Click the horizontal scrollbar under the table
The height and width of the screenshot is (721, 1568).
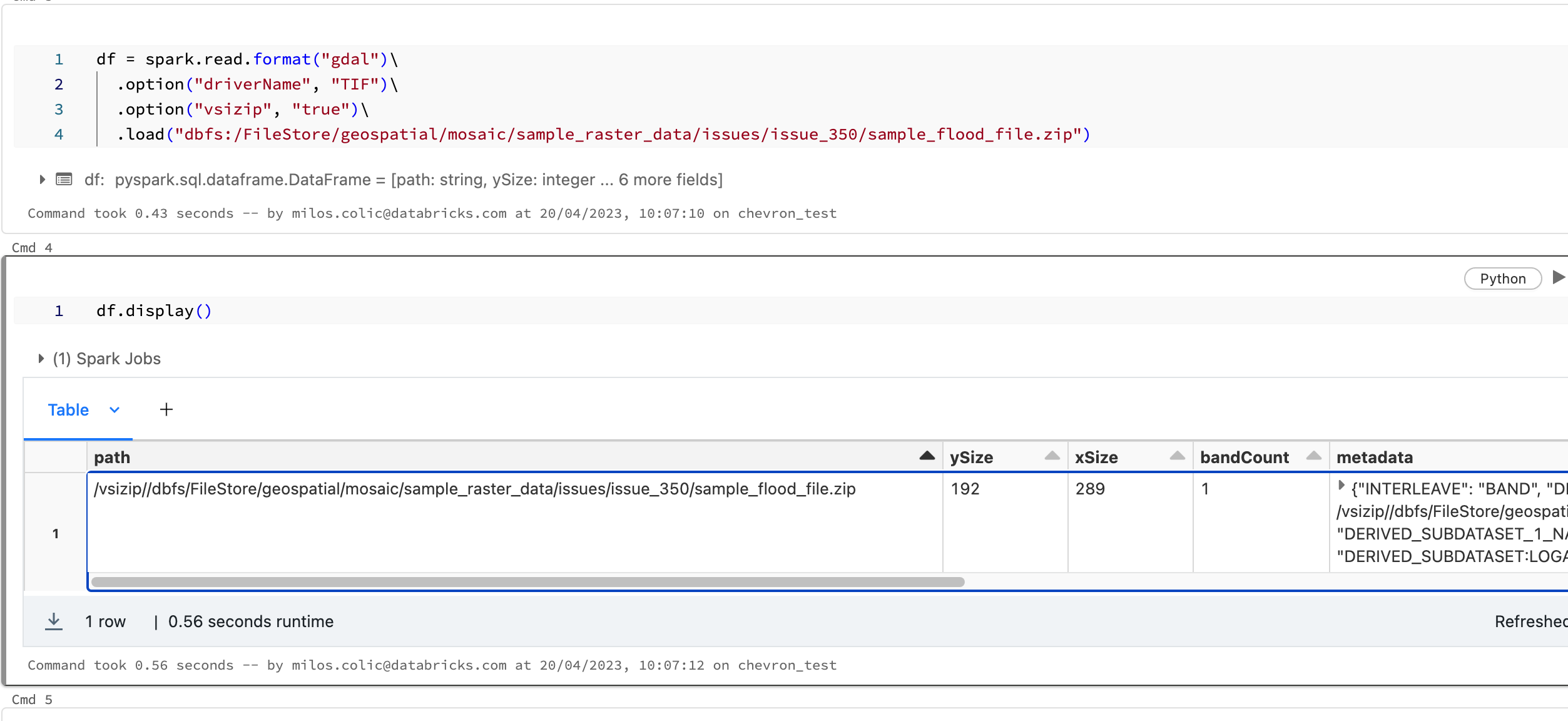coord(529,581)
